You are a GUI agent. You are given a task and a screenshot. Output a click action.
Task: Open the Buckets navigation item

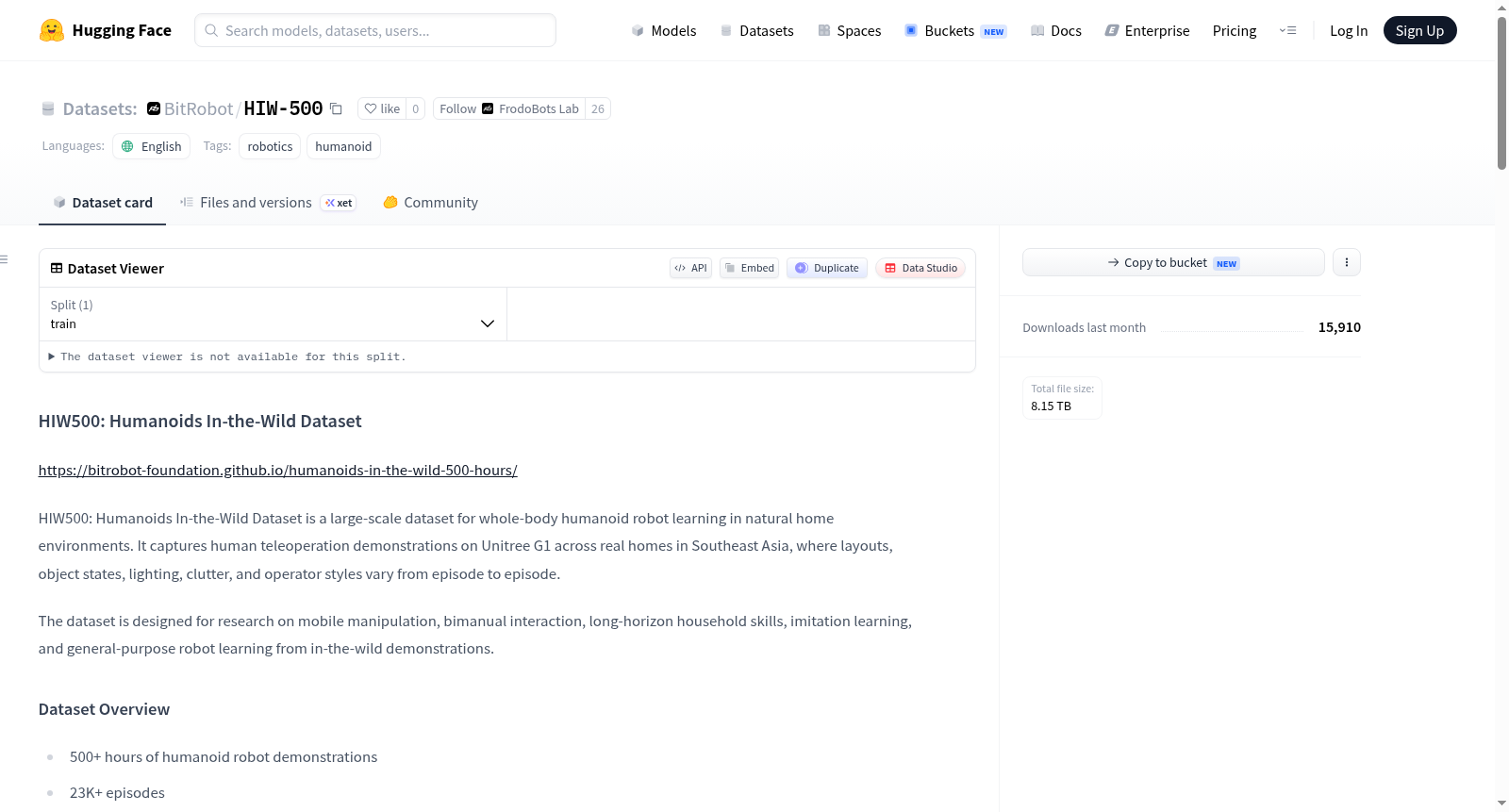point(955,30)
